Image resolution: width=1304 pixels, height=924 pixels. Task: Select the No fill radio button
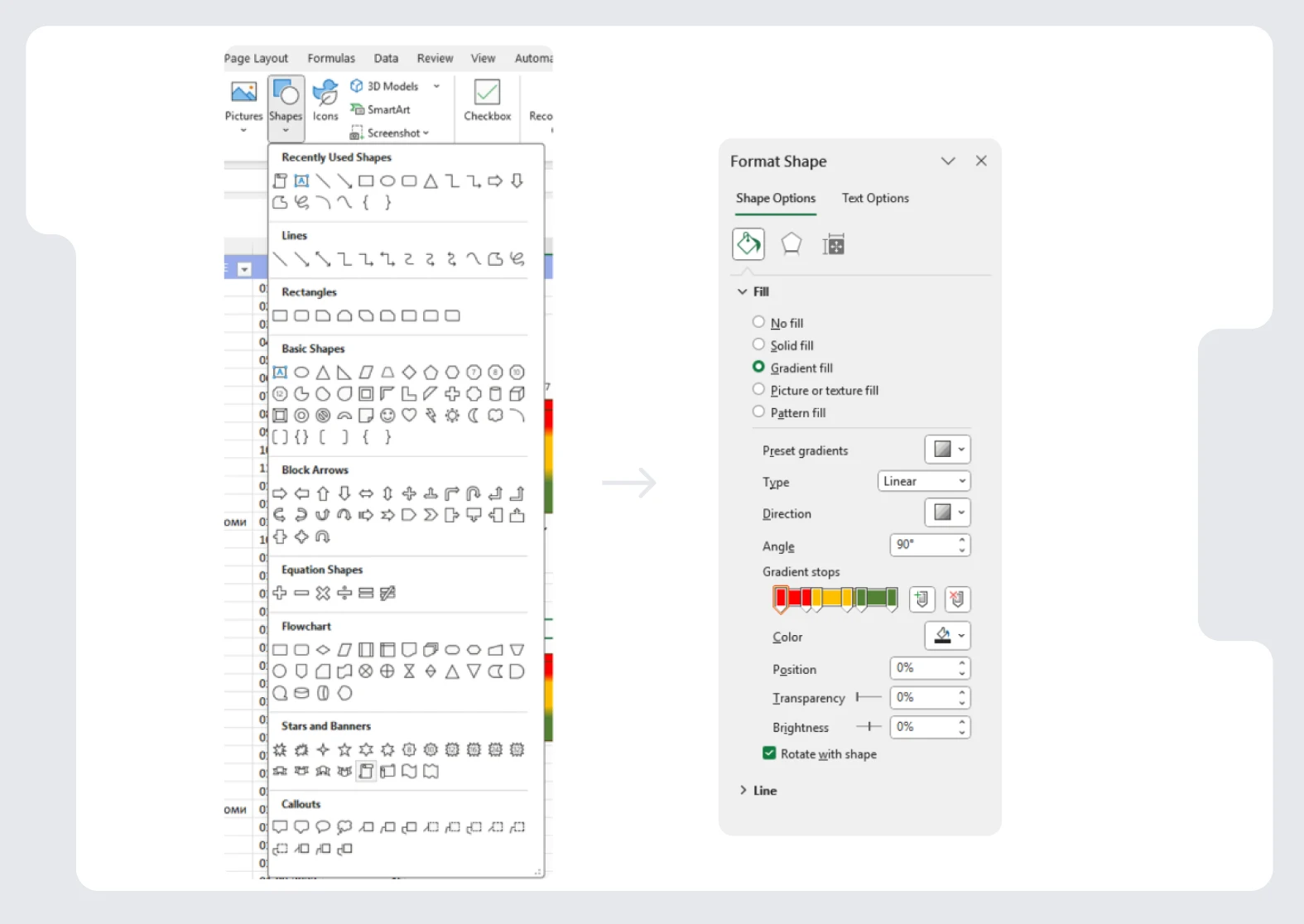point(758,322)
